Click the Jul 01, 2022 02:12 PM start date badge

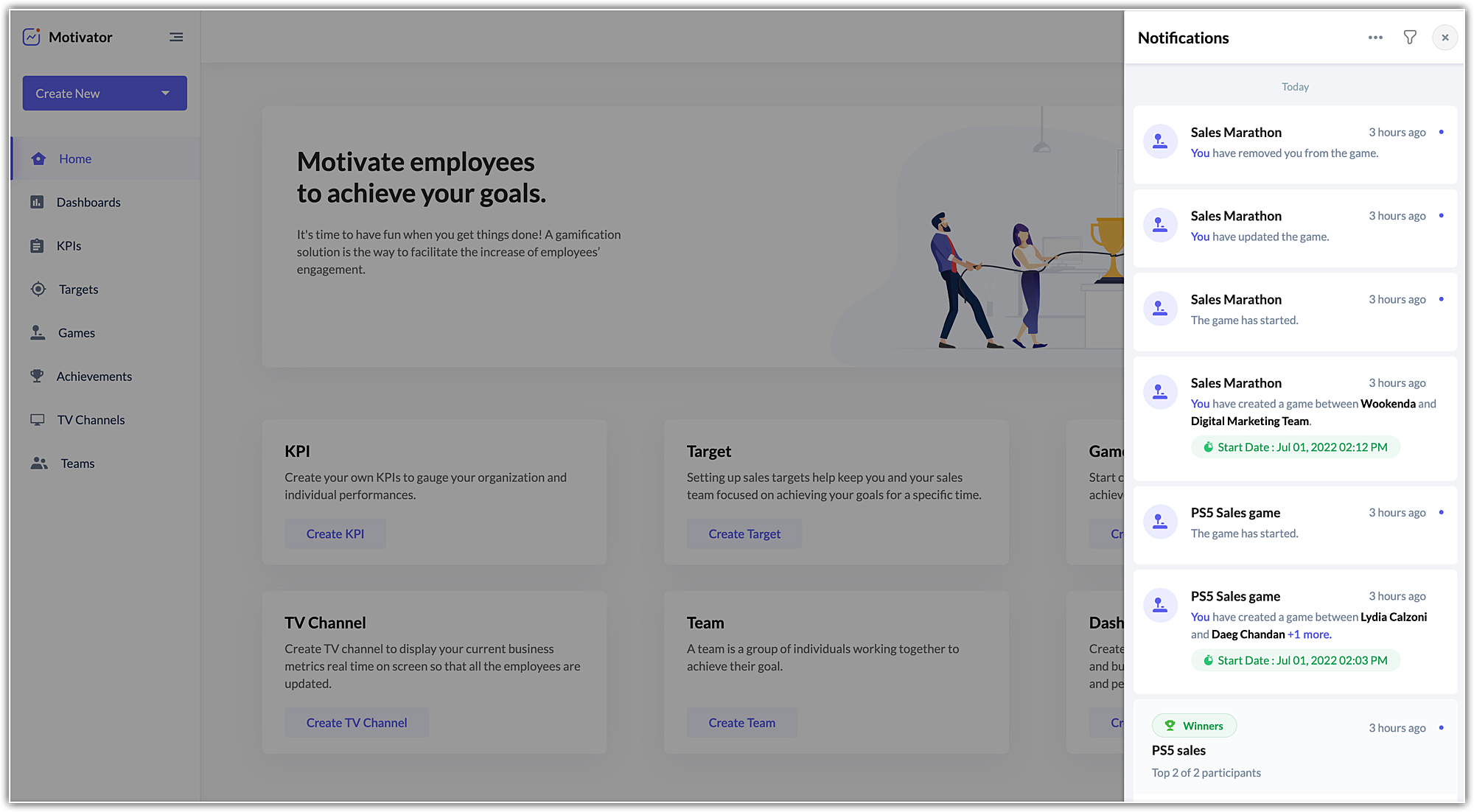tap(1295, 447)
